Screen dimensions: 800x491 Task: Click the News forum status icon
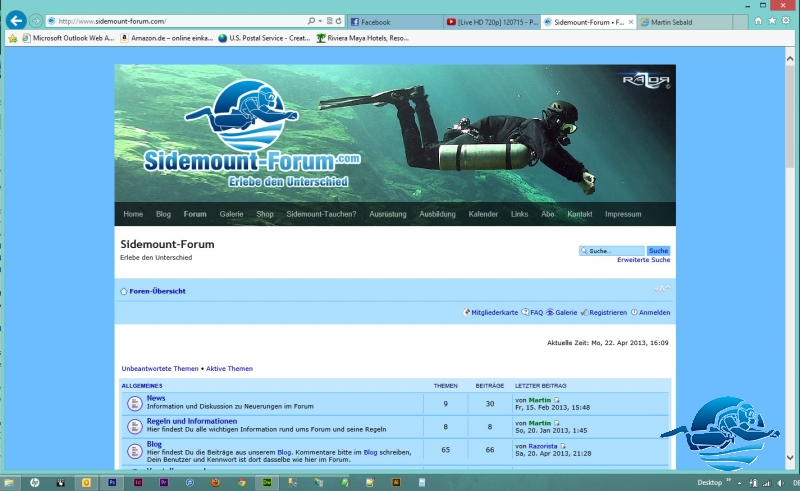tap(135, 403)
